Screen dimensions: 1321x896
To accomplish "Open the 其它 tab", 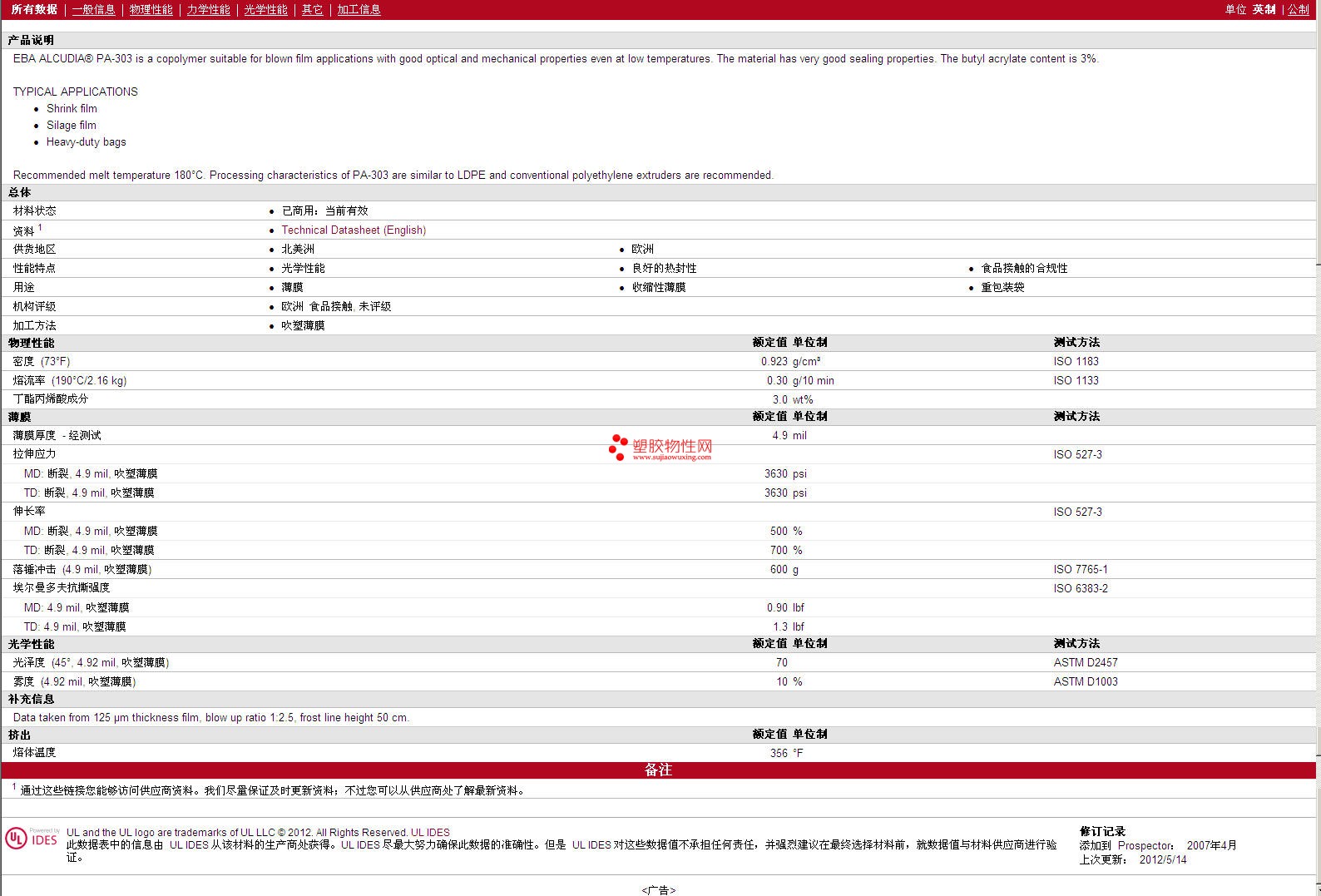I will (x=312, y=9).
